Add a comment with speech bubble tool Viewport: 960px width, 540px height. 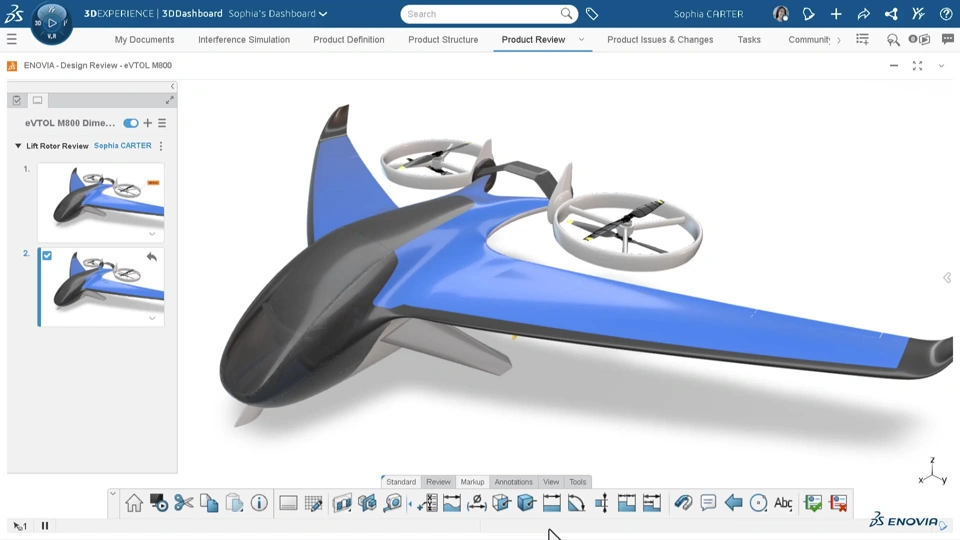click(708, 503)
